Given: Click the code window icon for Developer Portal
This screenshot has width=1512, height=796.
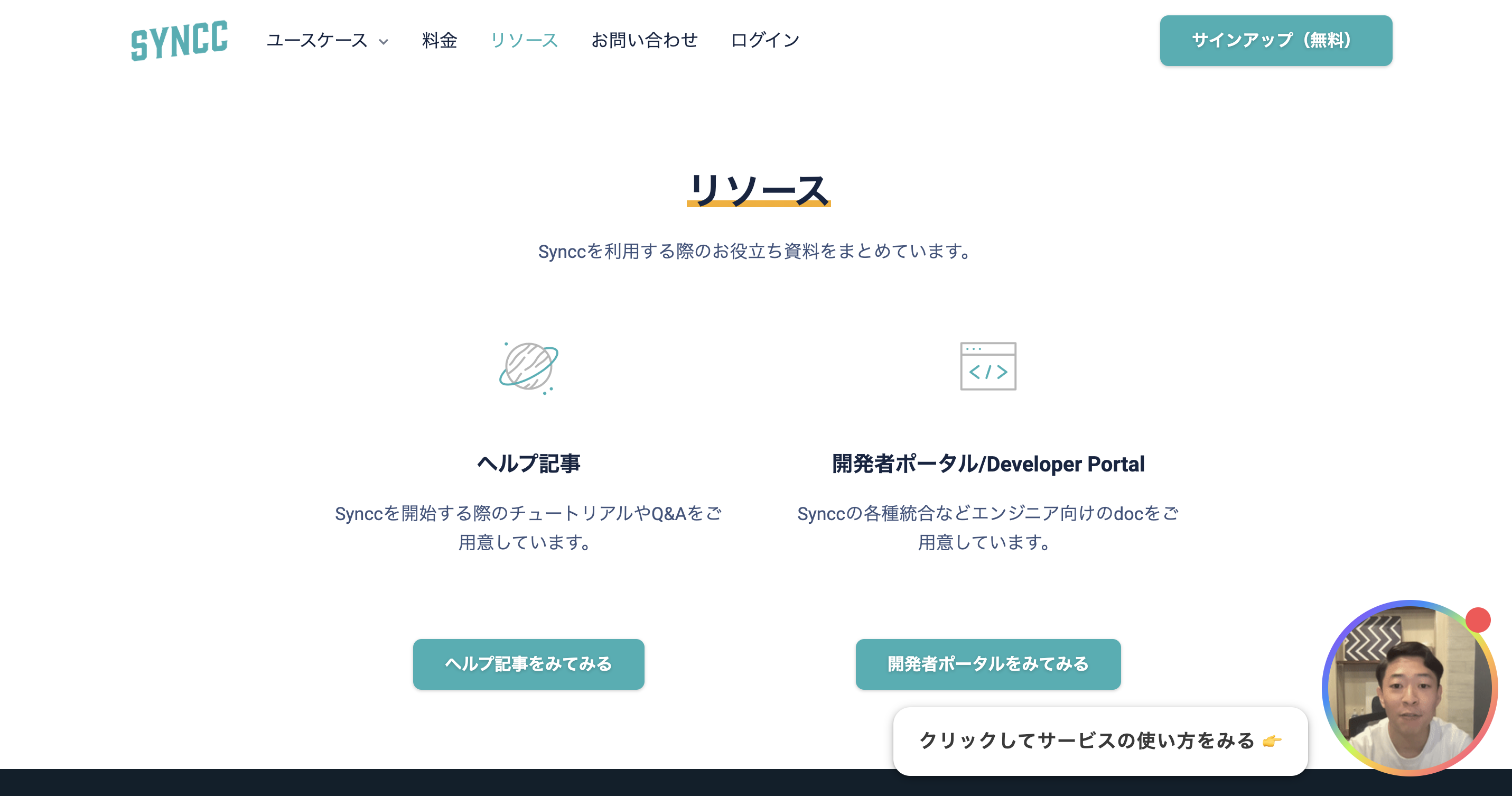Looking at the screenshot, I should tap(988, 366).
